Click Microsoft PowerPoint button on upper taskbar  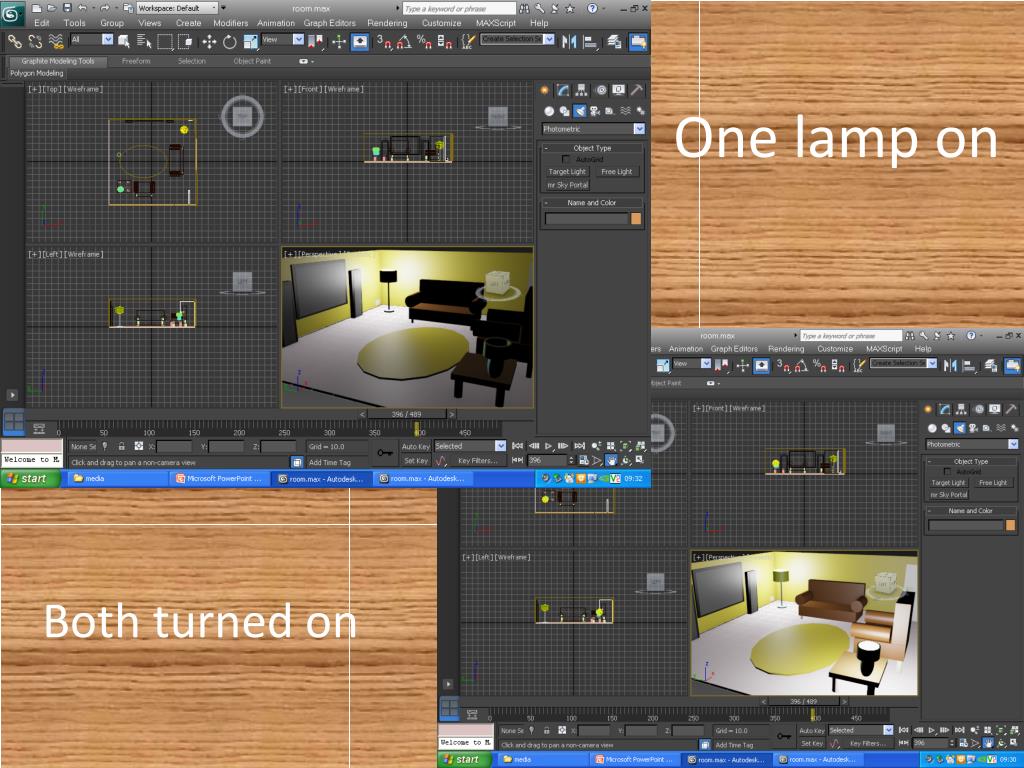coord(219,479)
